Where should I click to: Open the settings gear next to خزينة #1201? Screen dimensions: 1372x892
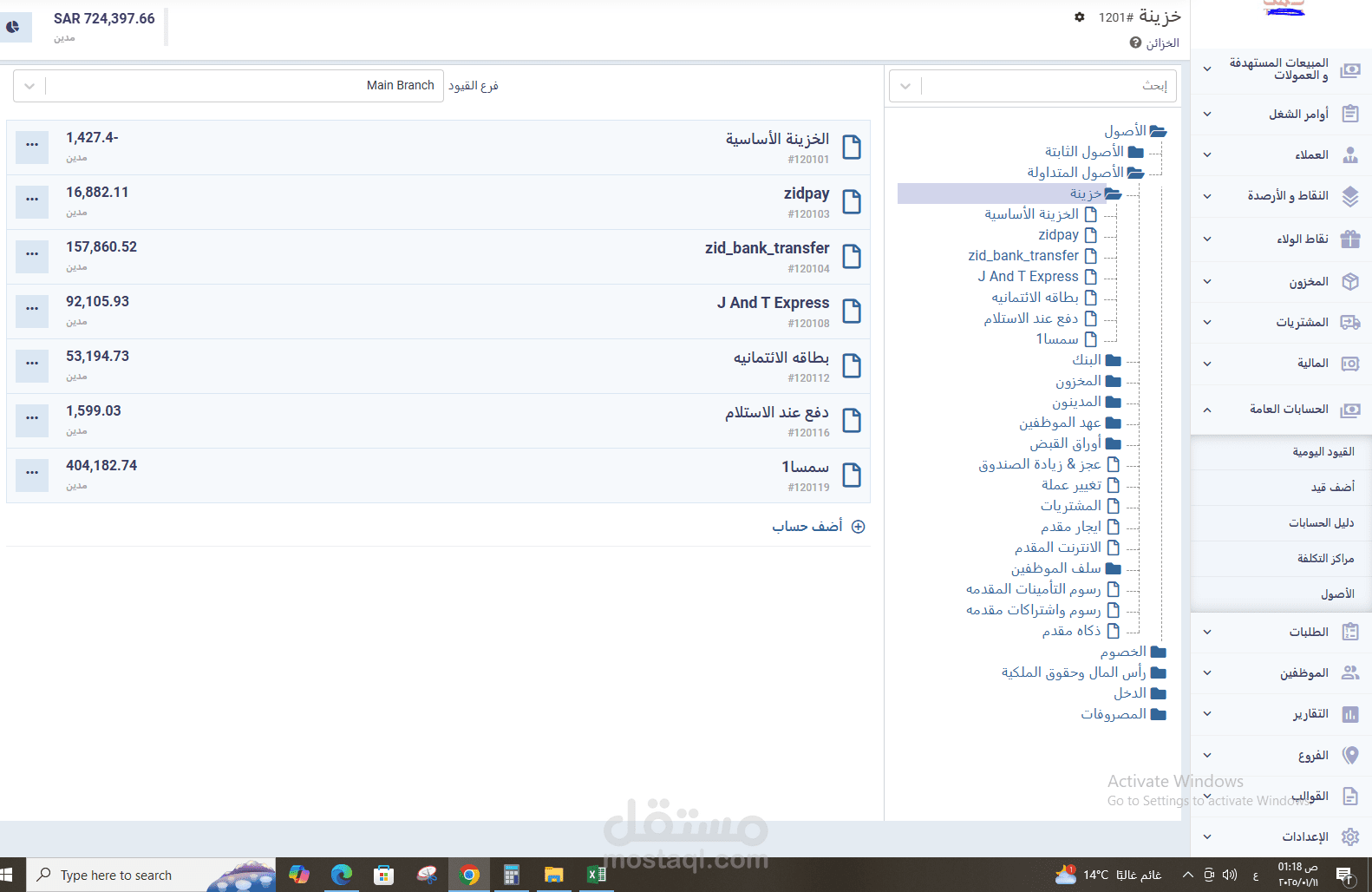[1079, 16]
